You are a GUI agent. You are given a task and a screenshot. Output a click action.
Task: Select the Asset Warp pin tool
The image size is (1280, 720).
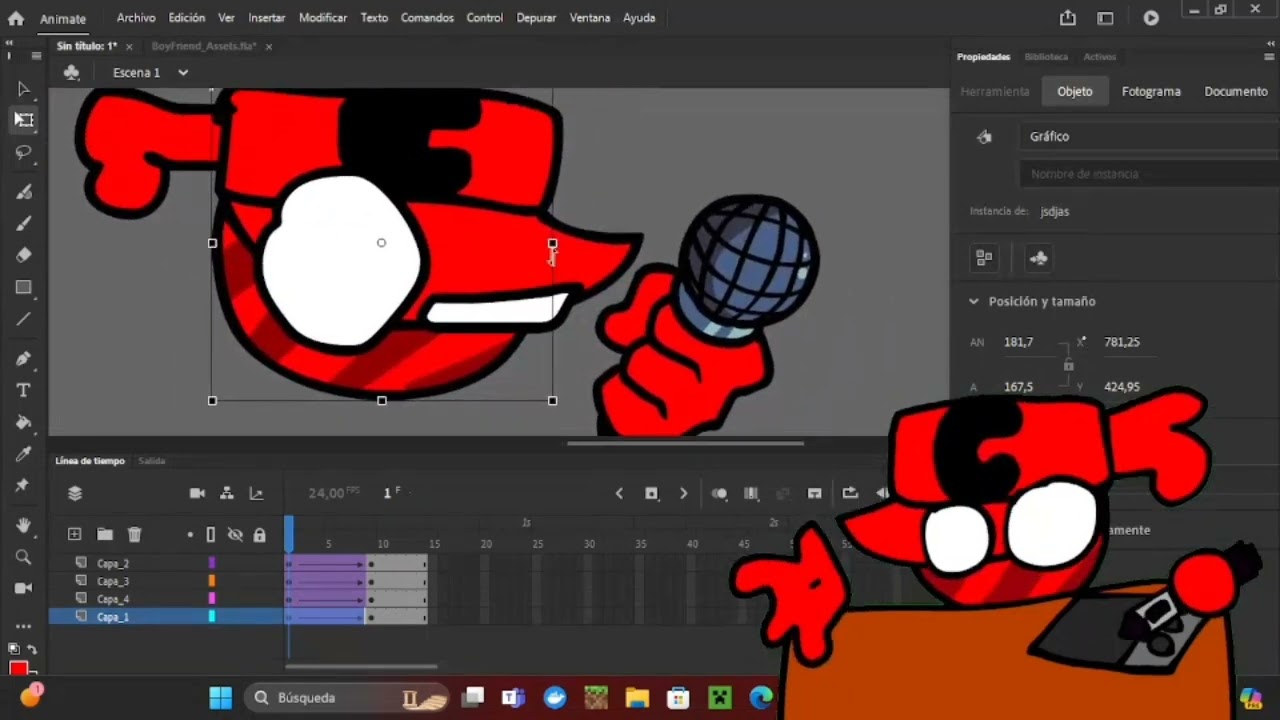tap(24, 485)
